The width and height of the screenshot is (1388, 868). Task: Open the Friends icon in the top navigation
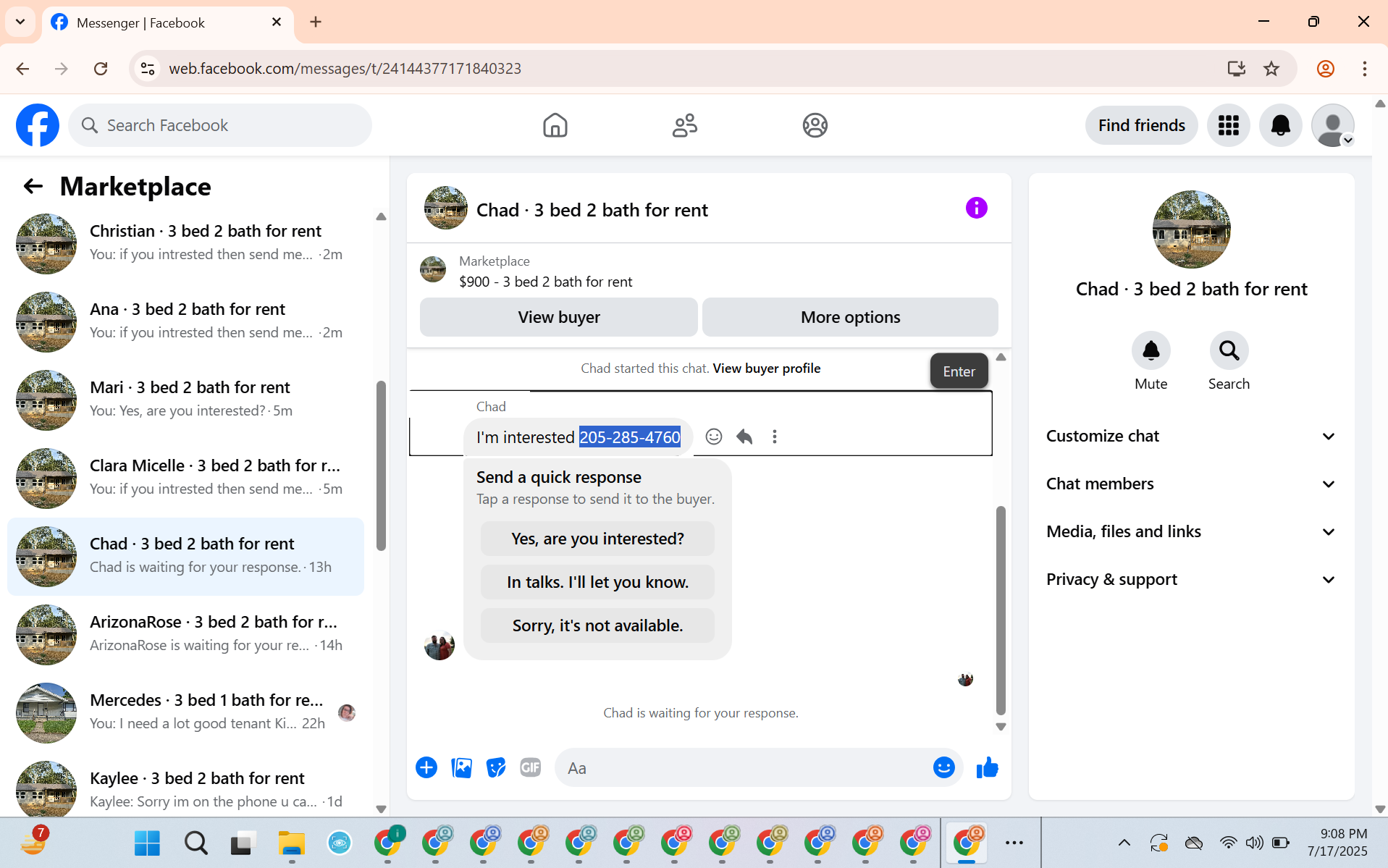click(x=685, y=125)
